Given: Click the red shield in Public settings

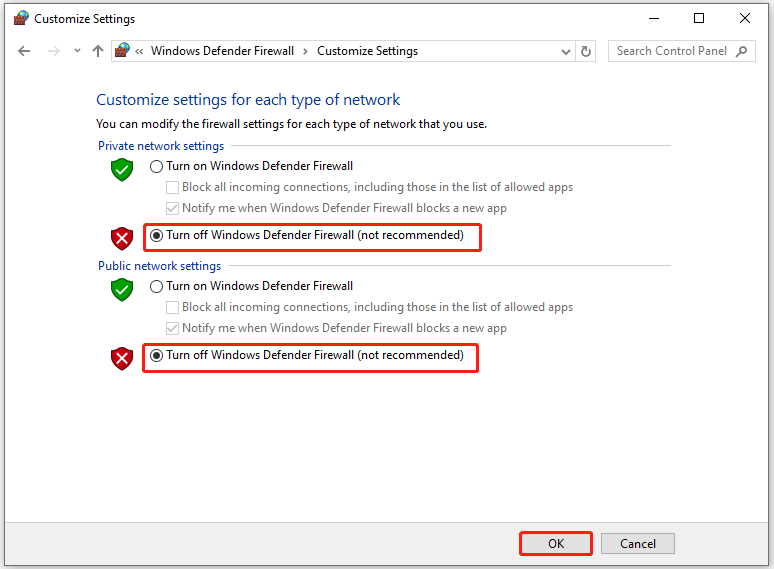Looking at the screenshot, I should 122,359.
